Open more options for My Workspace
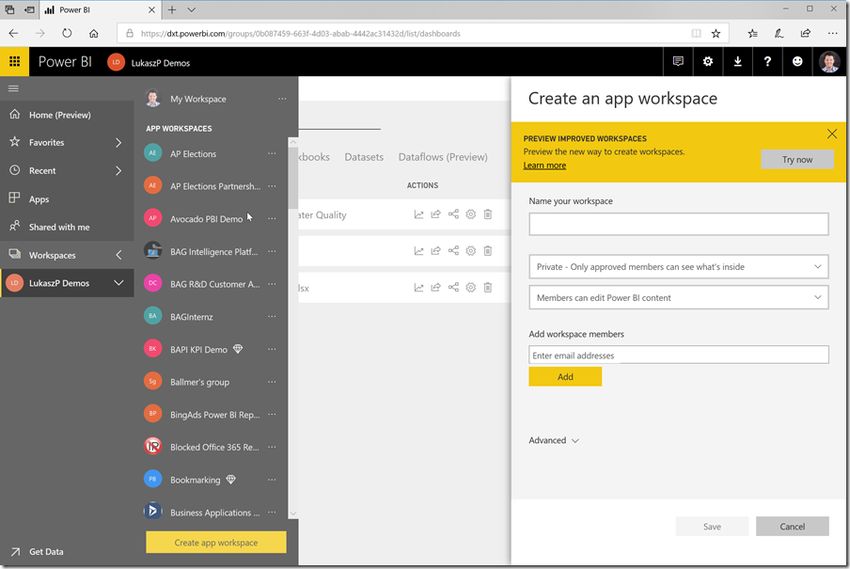The width and height of the screenshot is (850, 569). click(282, 99)
